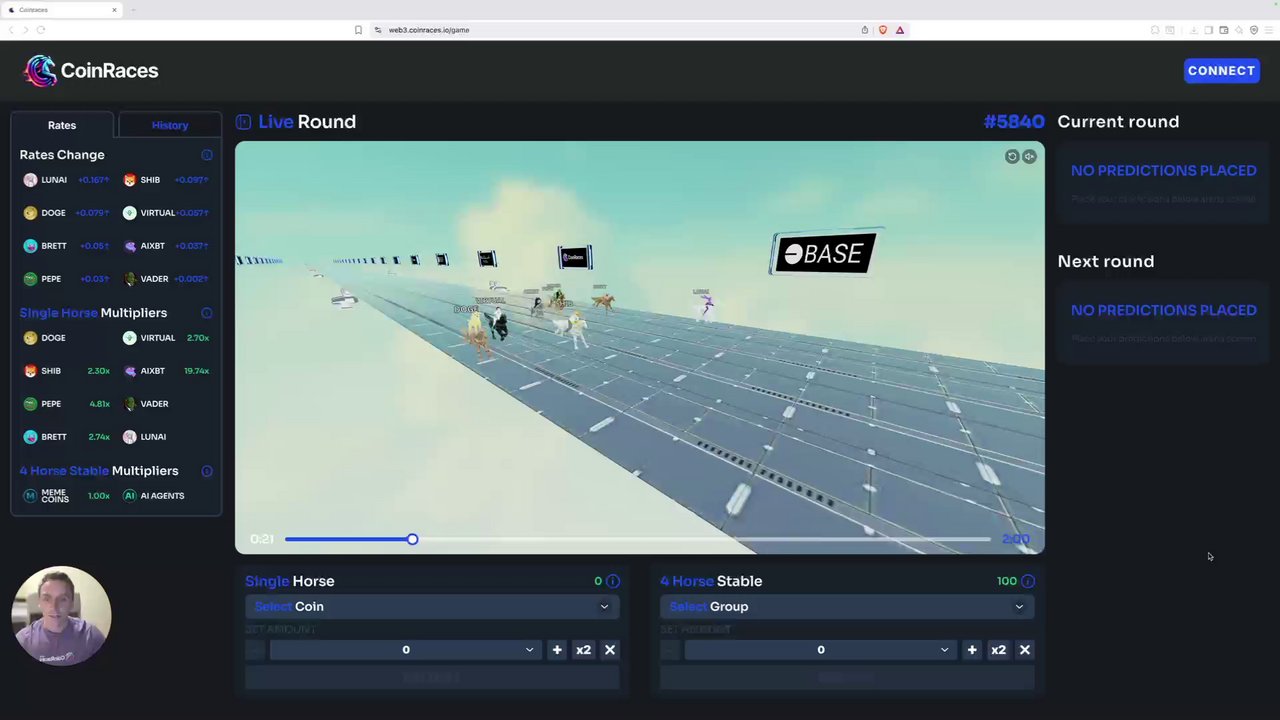Open a new browser tab
The image size is (1280, 720).
(x=133, y=10)
